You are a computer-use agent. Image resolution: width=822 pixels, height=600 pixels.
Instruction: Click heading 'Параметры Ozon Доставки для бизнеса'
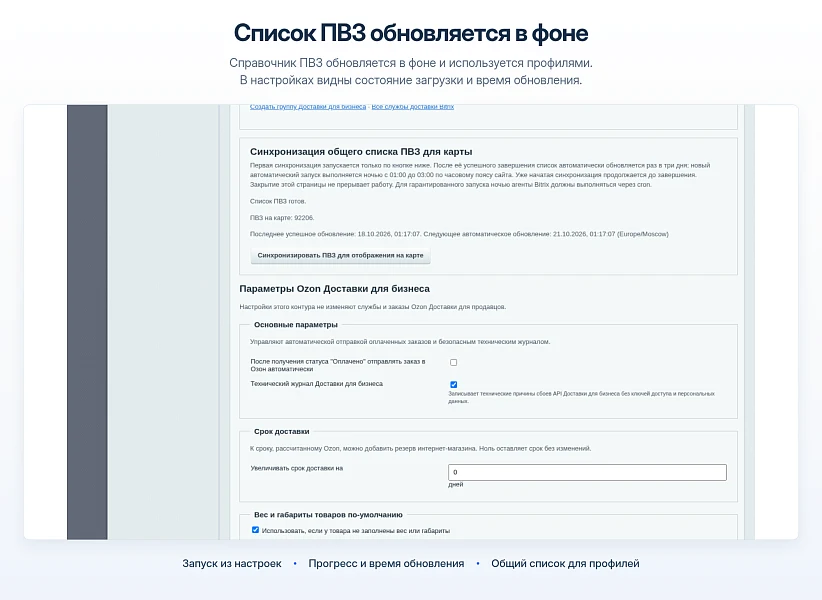tap(334, 289)
